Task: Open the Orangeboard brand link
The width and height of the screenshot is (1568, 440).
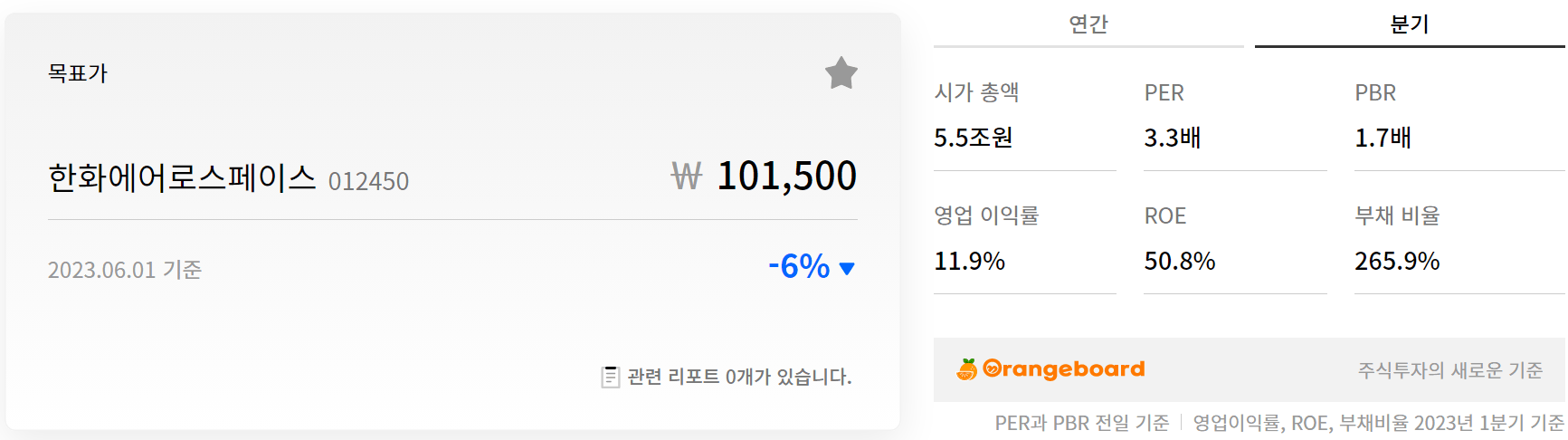Action: coord(1063,369)
